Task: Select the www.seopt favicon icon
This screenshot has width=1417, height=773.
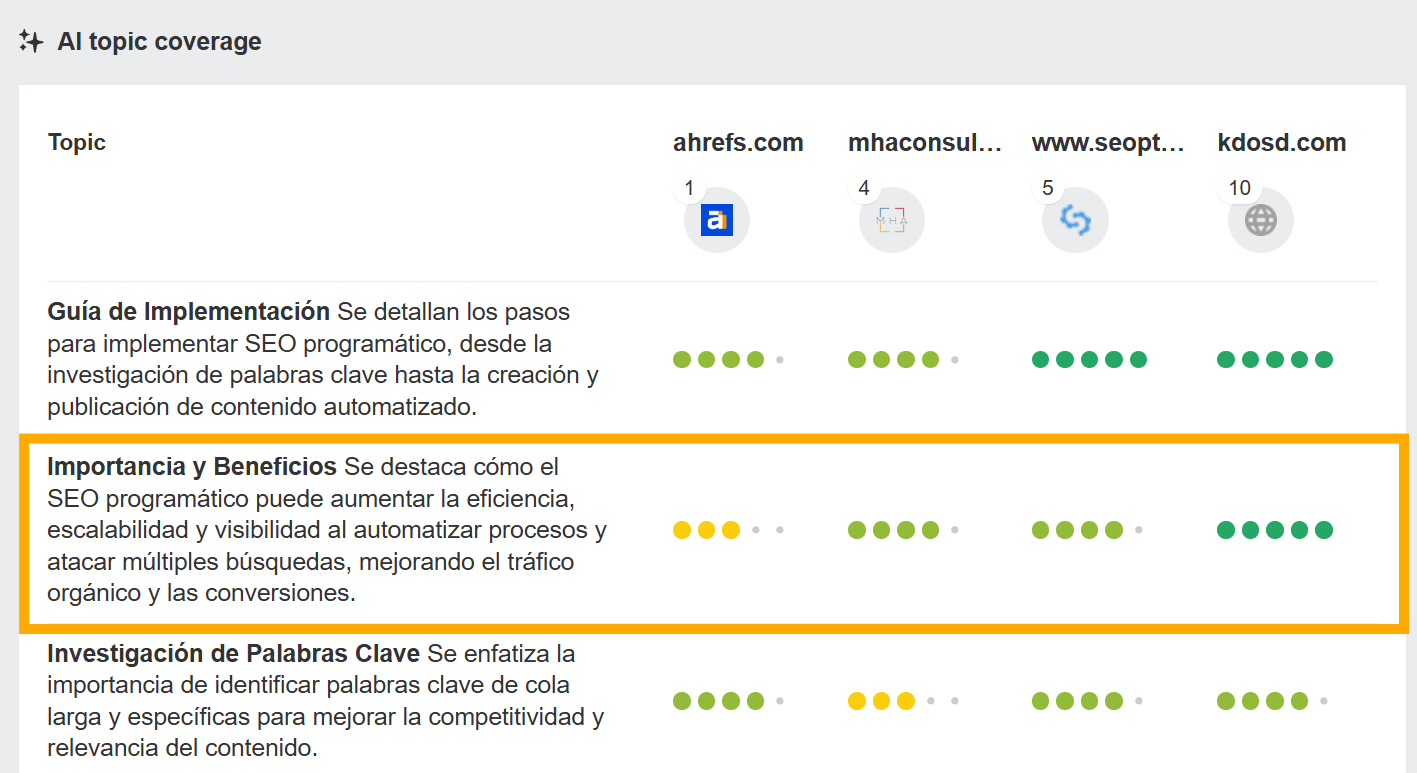Action: pyautogui.click(x=1075, y=218)
